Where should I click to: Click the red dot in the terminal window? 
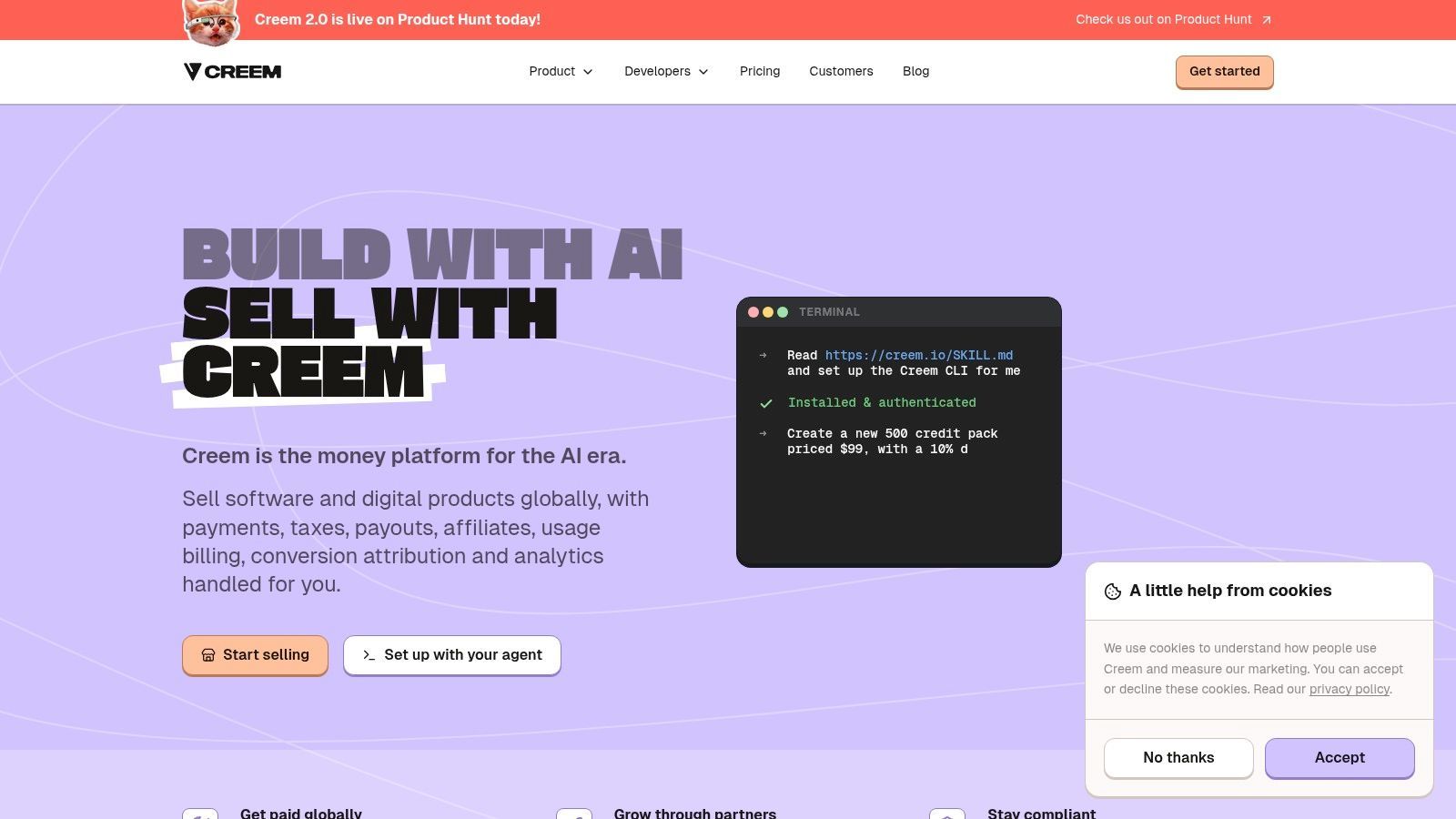pyautogui.click(x=753, y=312)
